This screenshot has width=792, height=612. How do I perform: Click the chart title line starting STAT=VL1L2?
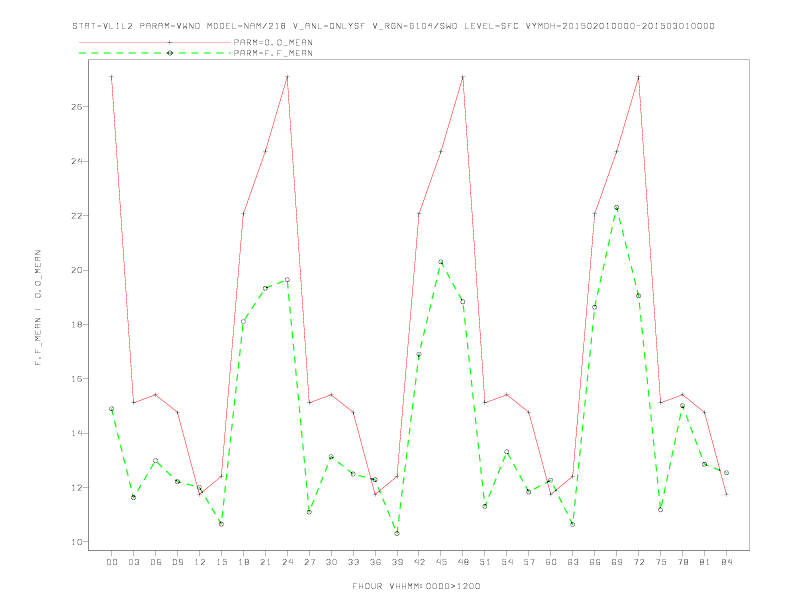pyautogui.click(x=393, y=26)
